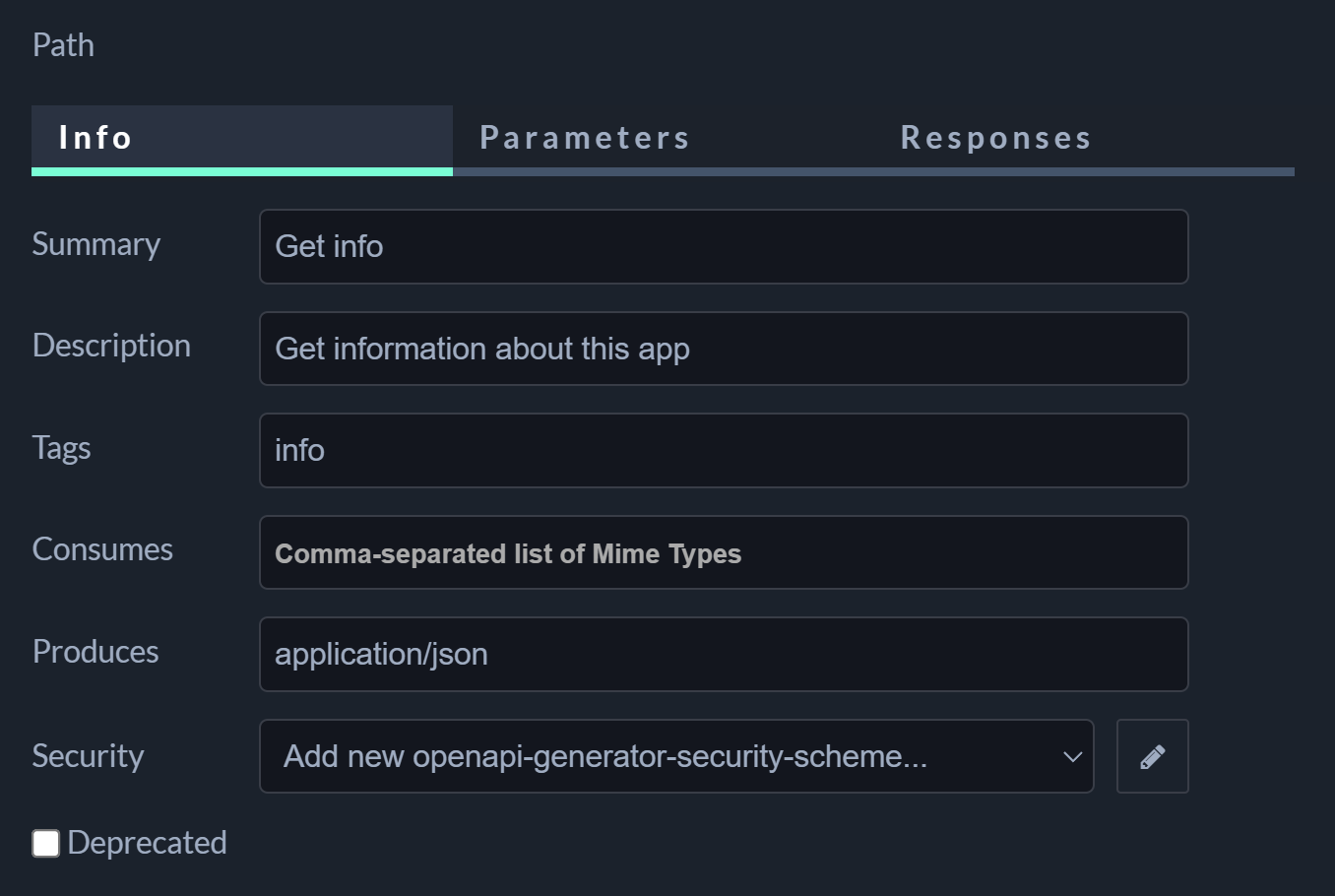This screenshot has height=896, width=1335.
Task: Focus the Description input field
Action: point(724,349)
